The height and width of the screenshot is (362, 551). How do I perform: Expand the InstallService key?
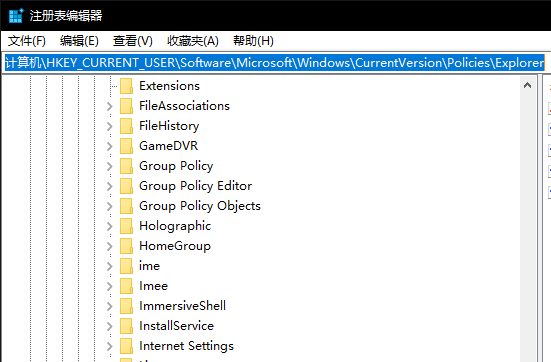[x=110, y=327]
